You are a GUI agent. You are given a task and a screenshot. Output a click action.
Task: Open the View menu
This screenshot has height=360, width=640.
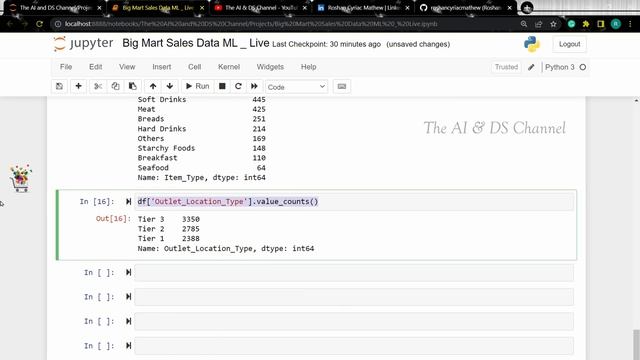[127, 67]
